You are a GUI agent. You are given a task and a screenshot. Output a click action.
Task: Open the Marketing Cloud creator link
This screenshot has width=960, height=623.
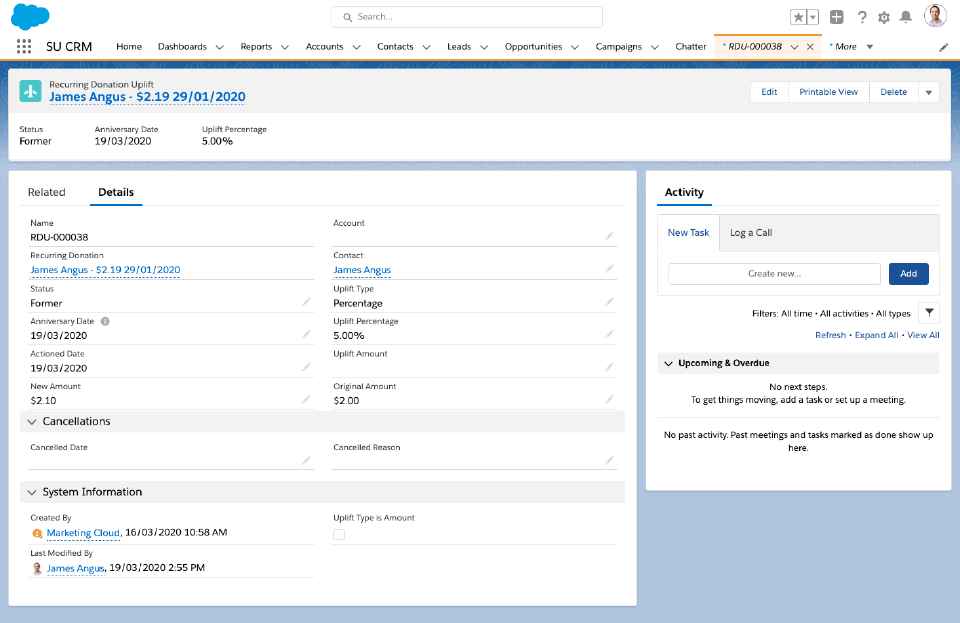point(83,533)
